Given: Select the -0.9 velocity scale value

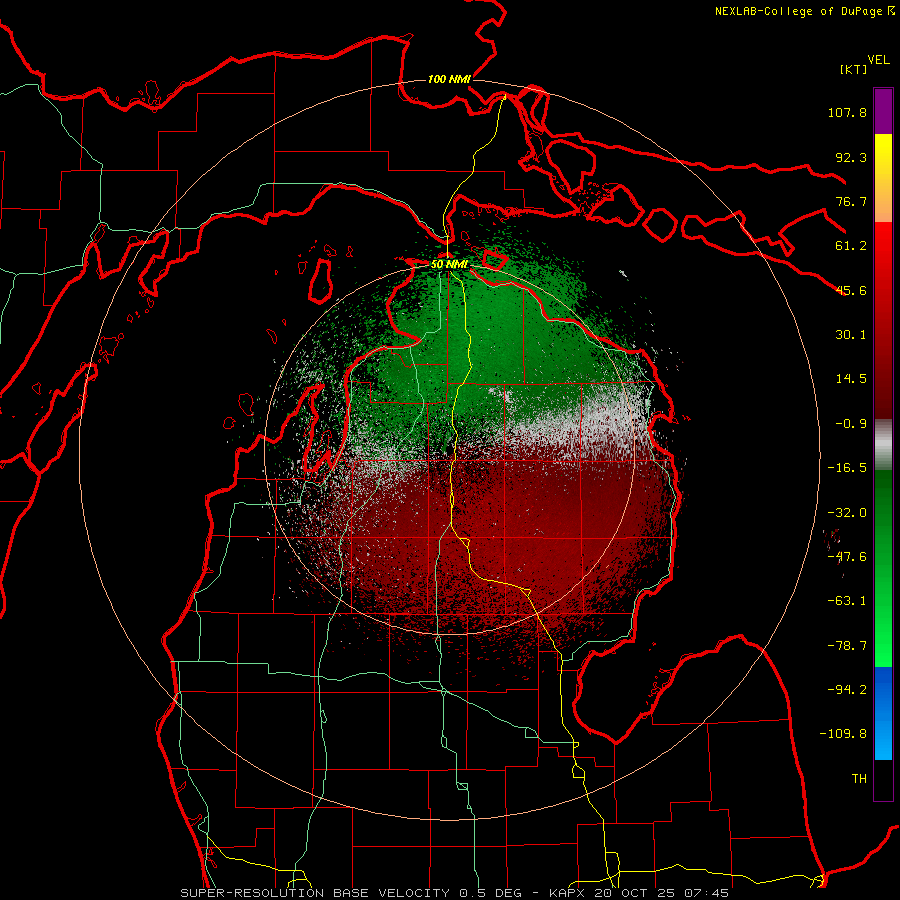Looking at the screenshot, I should point(851,424).
